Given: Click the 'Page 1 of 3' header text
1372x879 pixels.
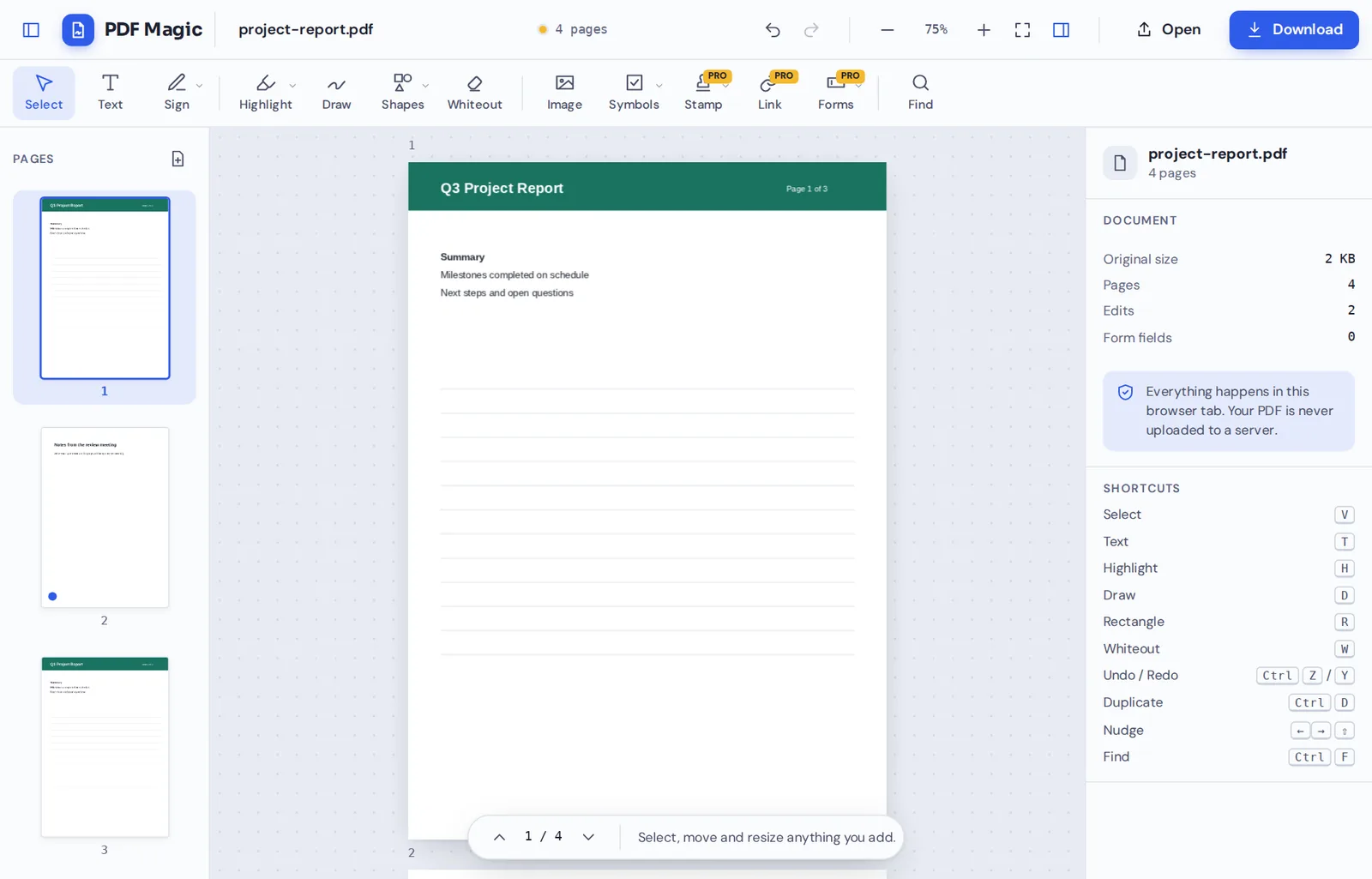Looking at the screenshot, I should coord(807,189).
